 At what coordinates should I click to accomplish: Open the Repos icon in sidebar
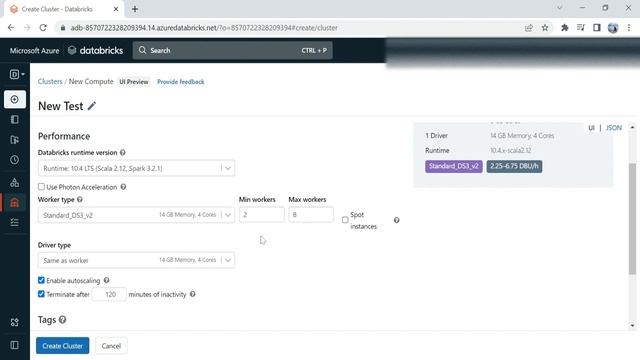pyautogui.click(x=15, y=140)
